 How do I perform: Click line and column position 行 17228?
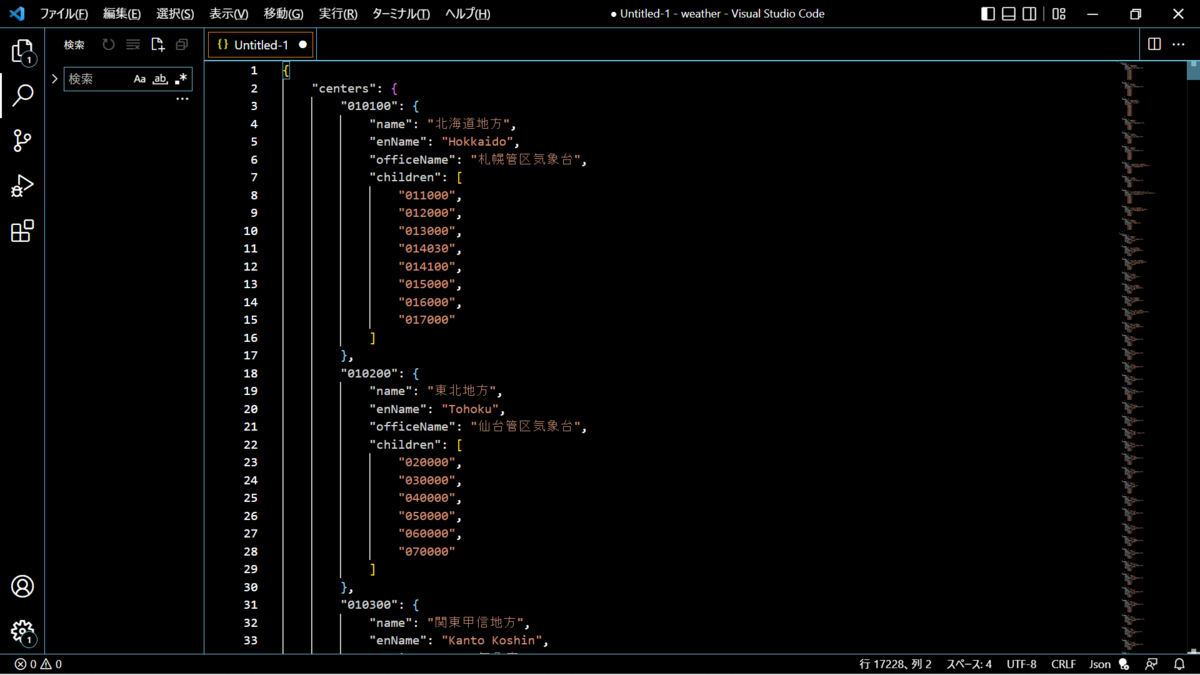[896, 664]
